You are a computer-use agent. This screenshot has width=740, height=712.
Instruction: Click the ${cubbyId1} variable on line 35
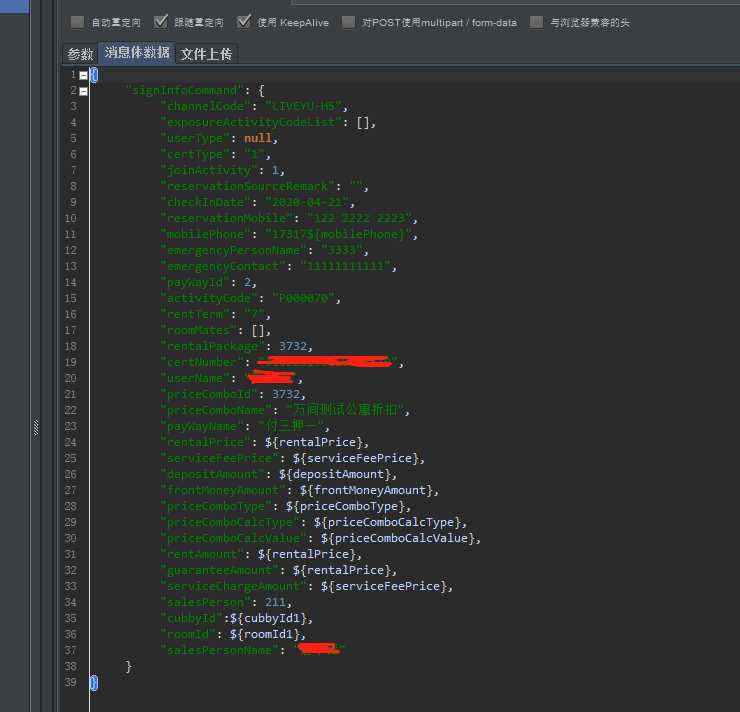(x=268, y=618)
